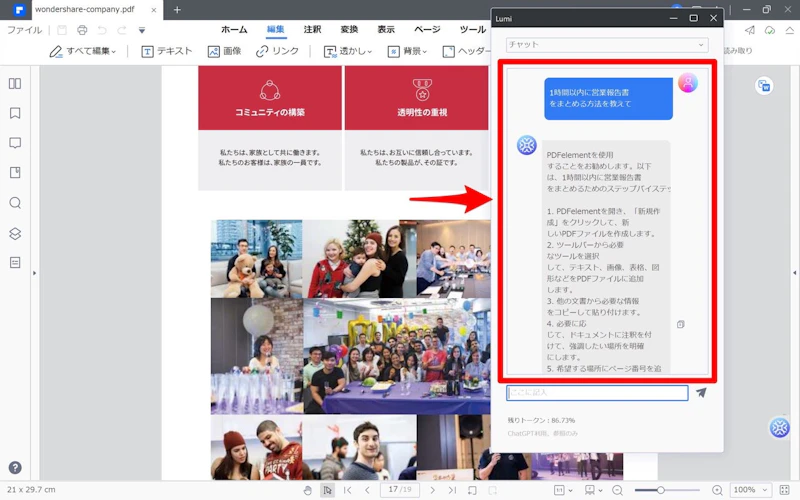Click the search icon in left sidebar
Image resolution: width=800 pixels, height=500 pixels.
[x=15, y=203]
